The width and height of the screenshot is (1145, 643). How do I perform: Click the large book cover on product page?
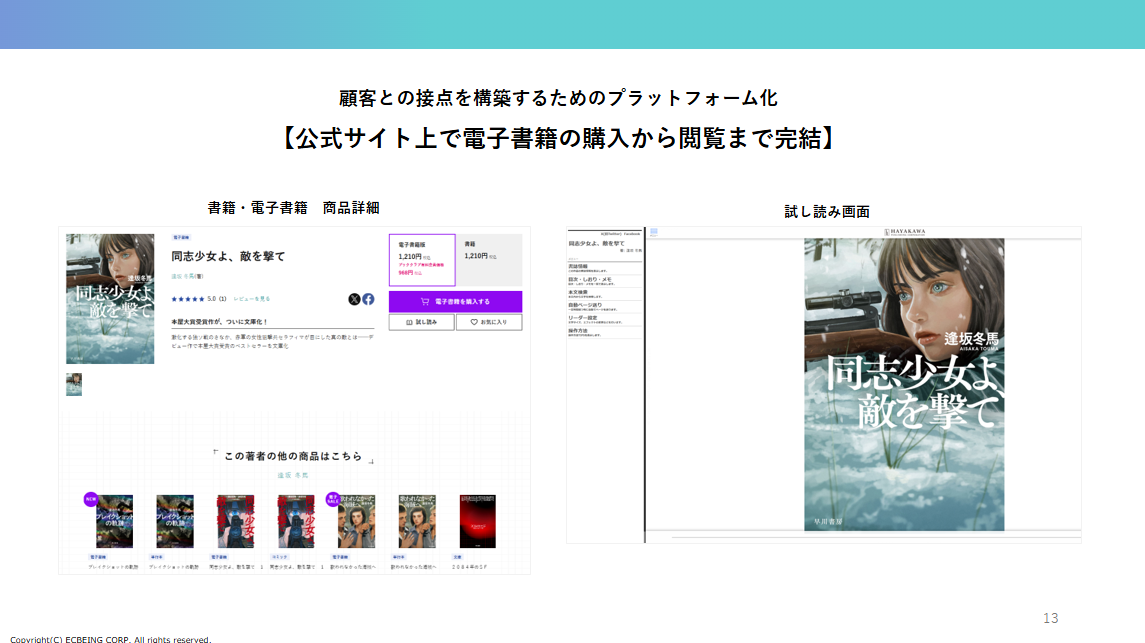click(110, 299)
